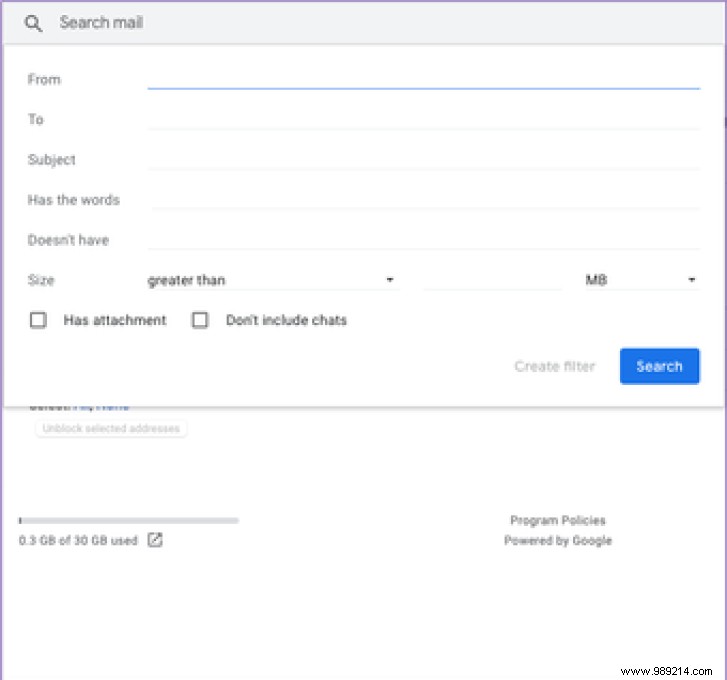The height and width of the screenshot is (680, 727).
Task: Click the Doesn't have field
Action: [423, 240]
